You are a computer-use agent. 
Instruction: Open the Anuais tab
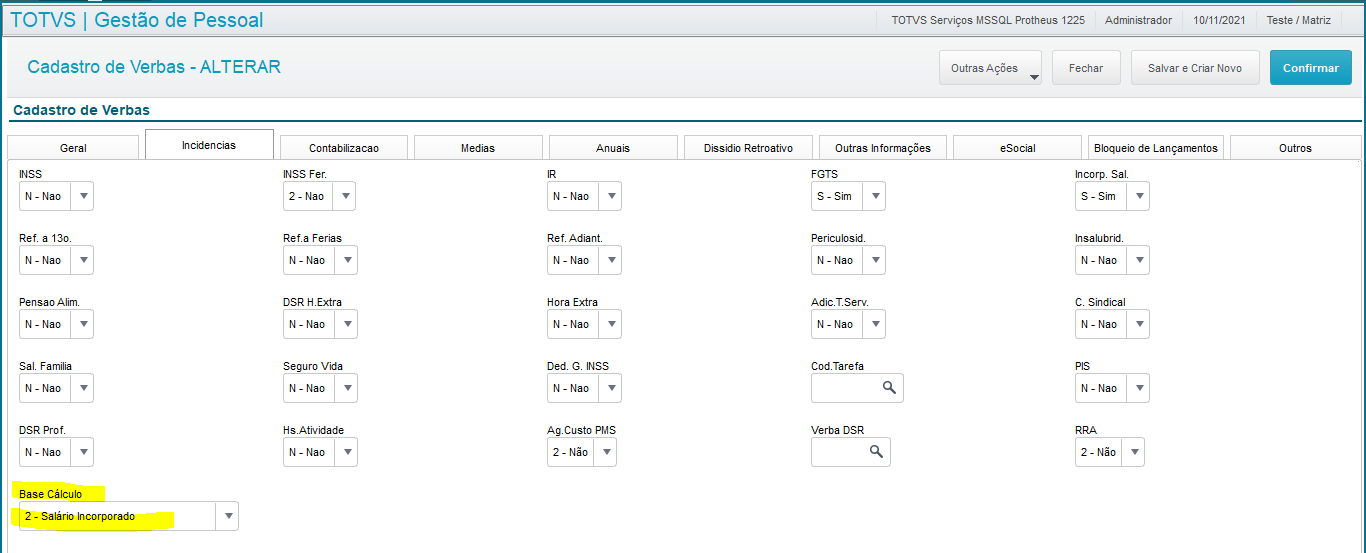(x=613, y=148)
